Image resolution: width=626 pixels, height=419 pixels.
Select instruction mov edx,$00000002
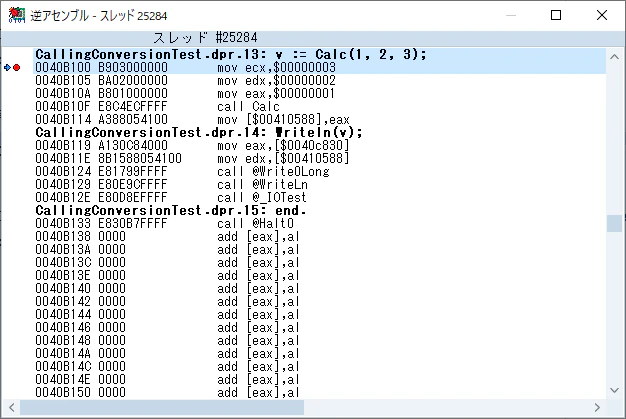coord(319,81)
